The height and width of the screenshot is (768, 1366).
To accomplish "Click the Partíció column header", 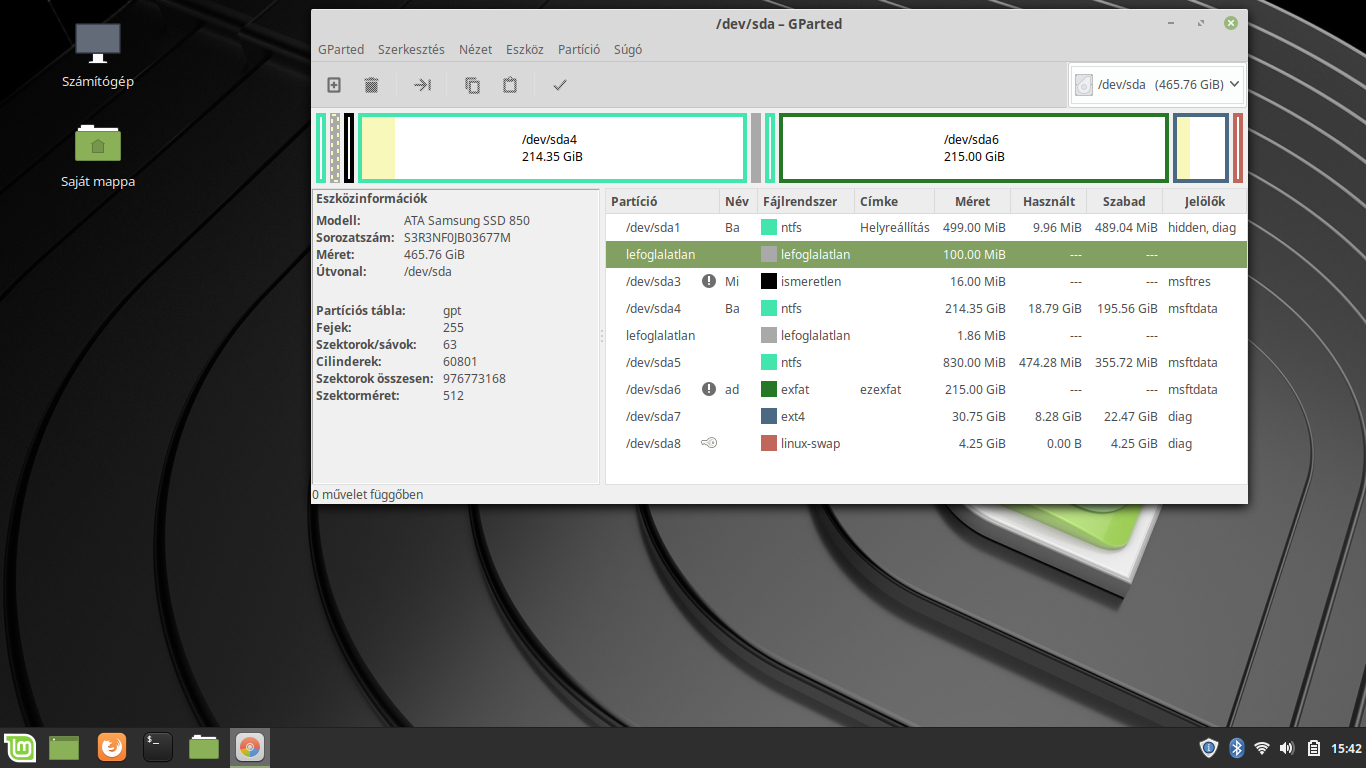I will pos(663,201).
